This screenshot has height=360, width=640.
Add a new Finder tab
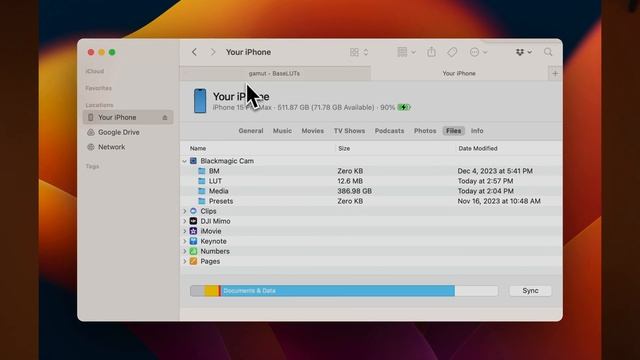pyautogui.click(x=555, y=73)
